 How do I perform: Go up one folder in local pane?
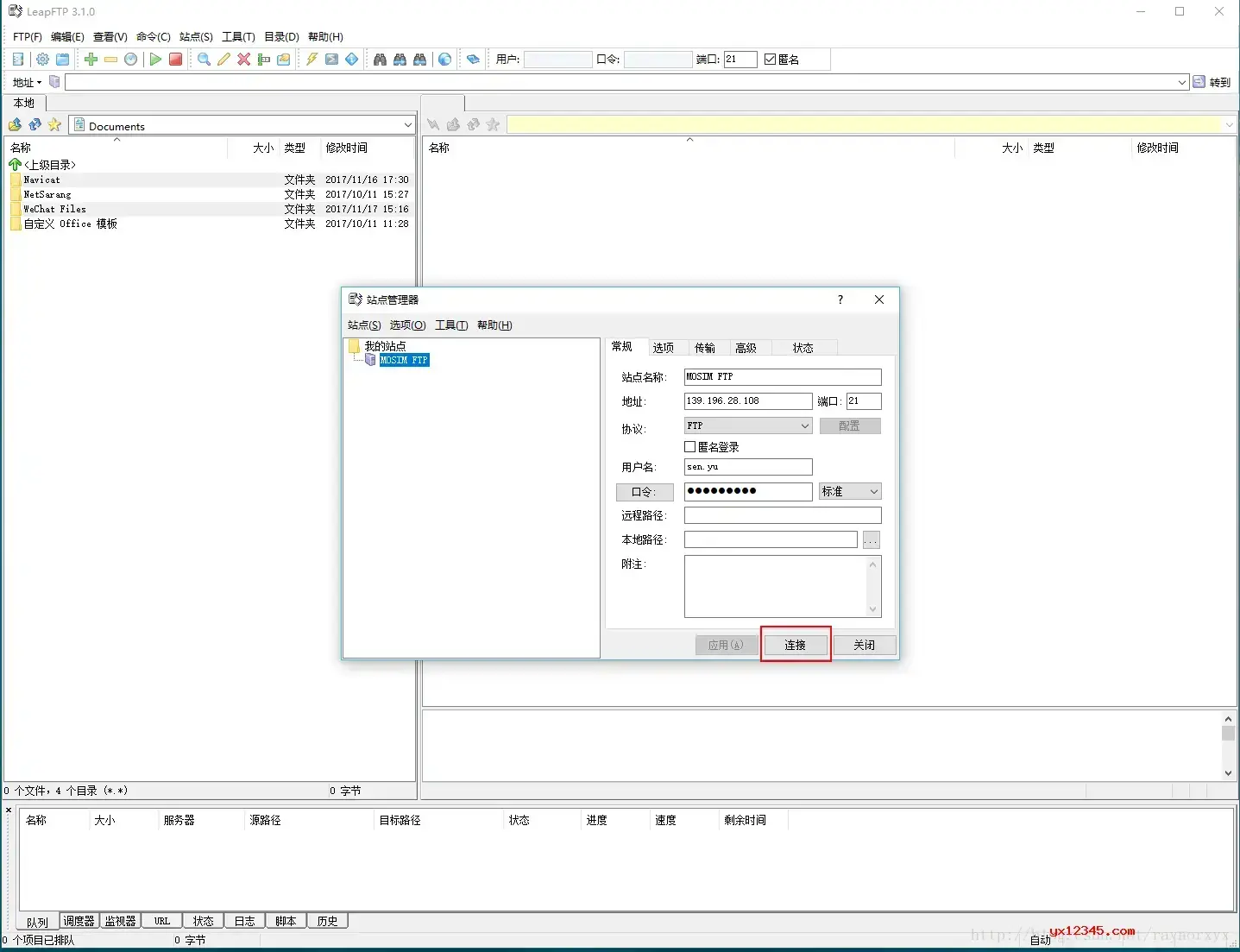pos(15,125)
